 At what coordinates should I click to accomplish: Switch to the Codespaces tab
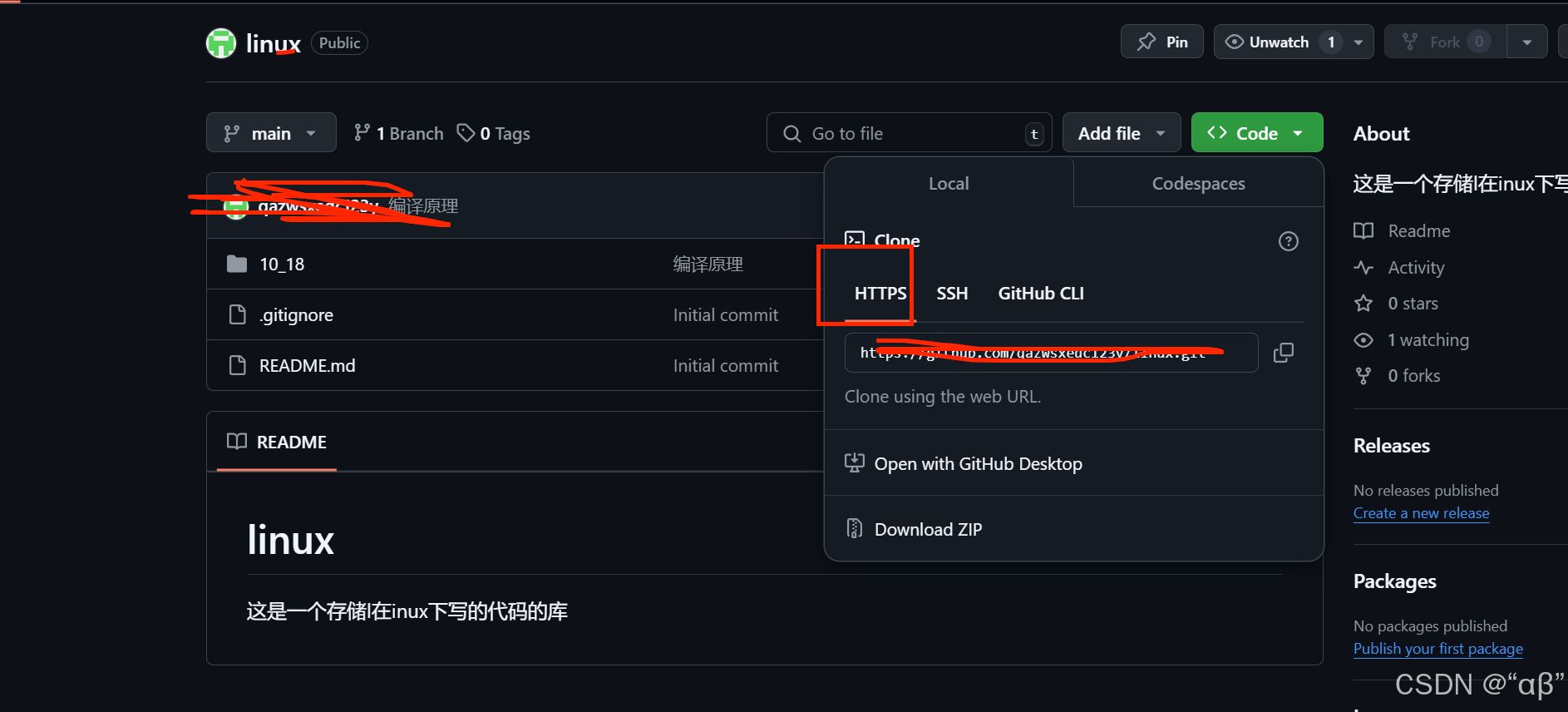click(1198, 183)
